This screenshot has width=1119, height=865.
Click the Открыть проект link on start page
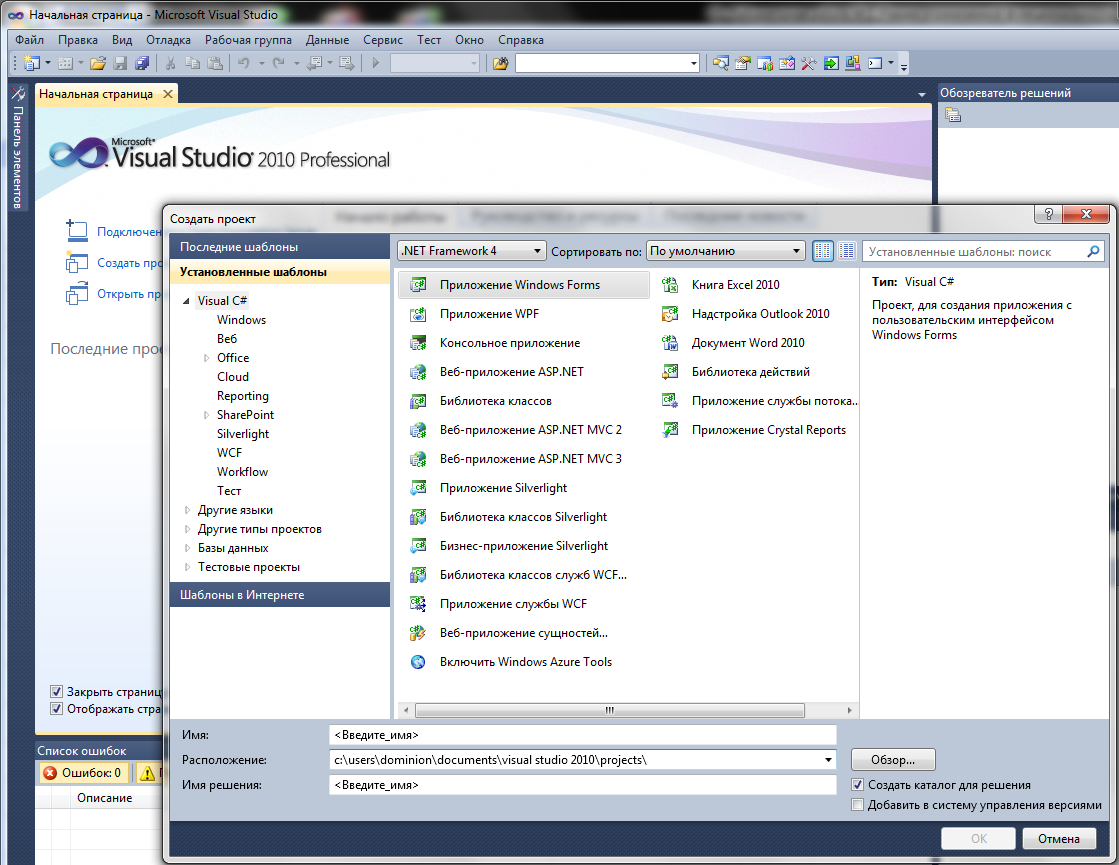click(x=129, y=294)
